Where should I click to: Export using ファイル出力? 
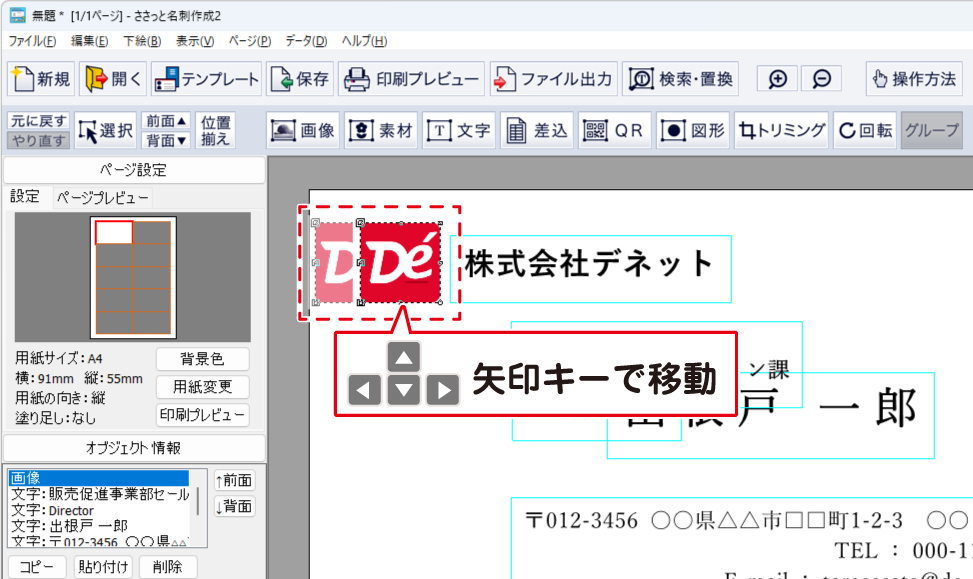pos(554,79)
